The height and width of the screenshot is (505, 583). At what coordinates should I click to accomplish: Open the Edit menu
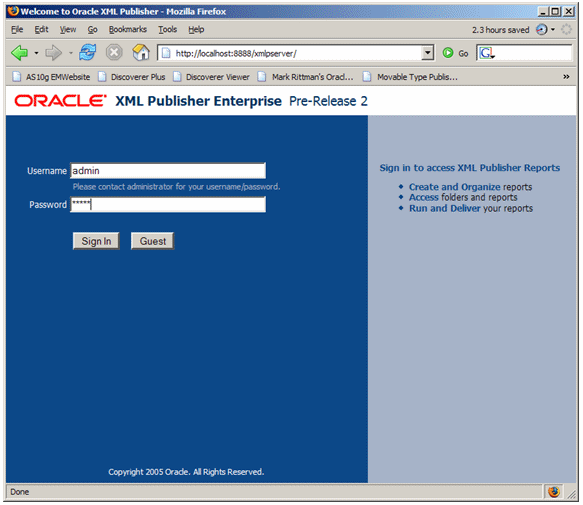click(x=41, y=29)
